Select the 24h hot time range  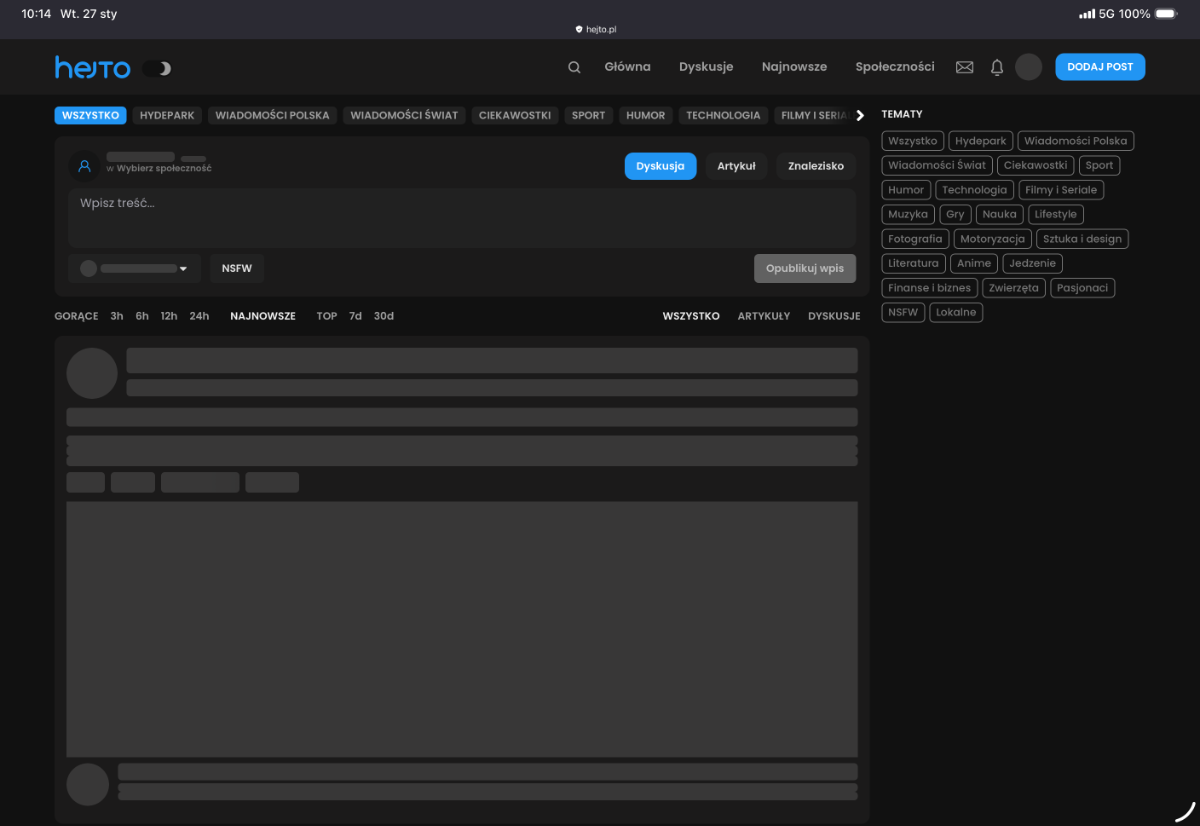point(199,316)
